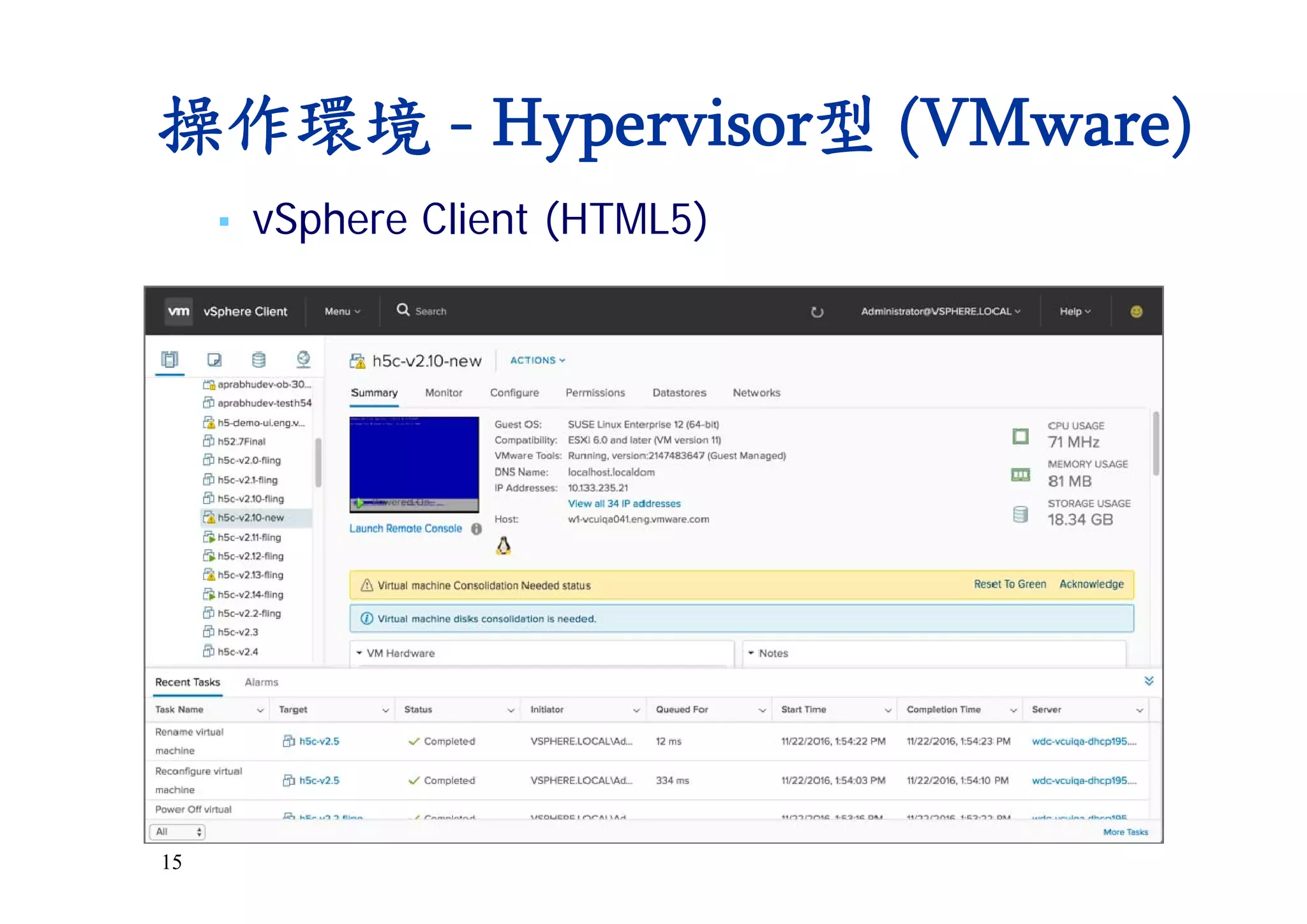Switch to the Networks tab
This screenshot has height=924, width=1307.
coord(756,392)
